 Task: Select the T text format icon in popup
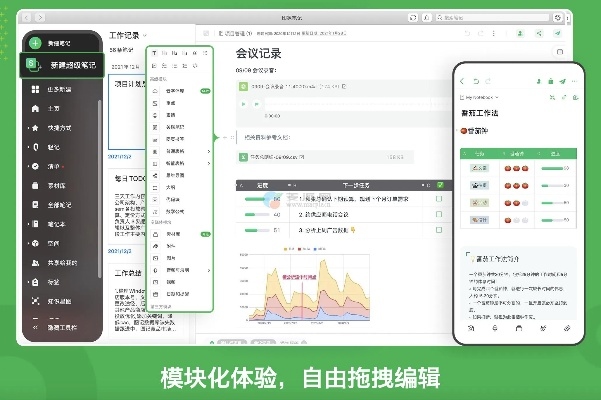point(154,53)
